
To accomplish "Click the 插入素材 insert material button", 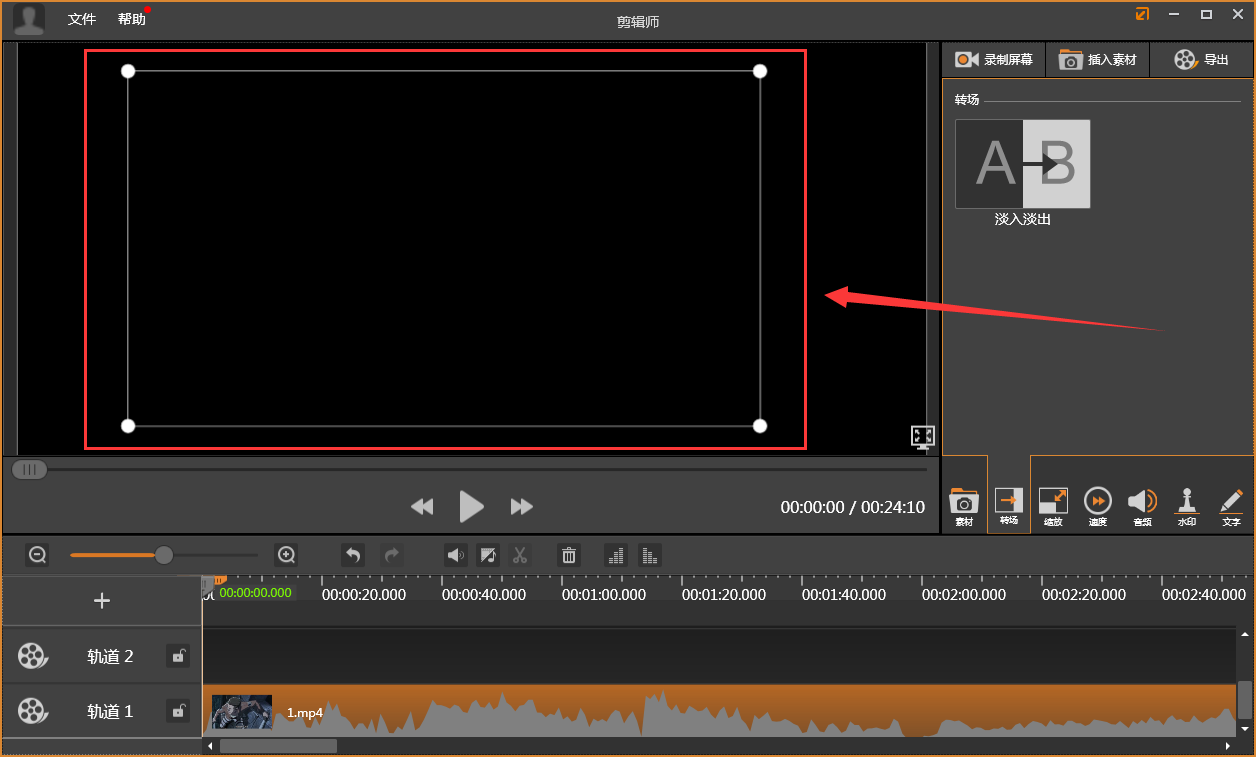I will point(1098,60).
